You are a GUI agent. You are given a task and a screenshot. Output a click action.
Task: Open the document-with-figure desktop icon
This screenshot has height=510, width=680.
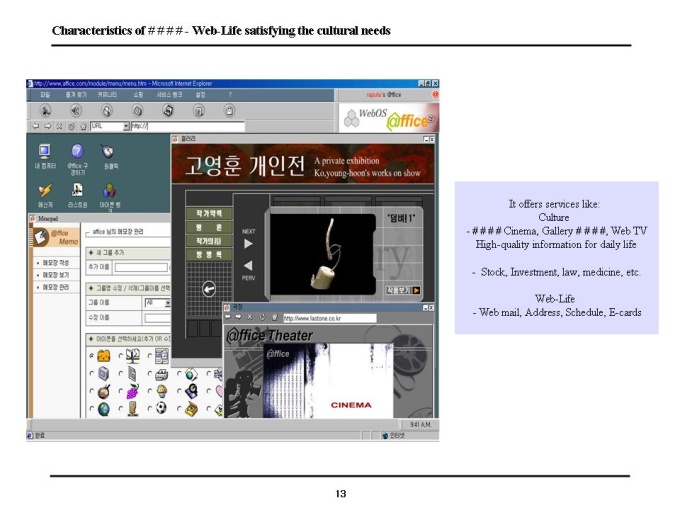(77, 195)
